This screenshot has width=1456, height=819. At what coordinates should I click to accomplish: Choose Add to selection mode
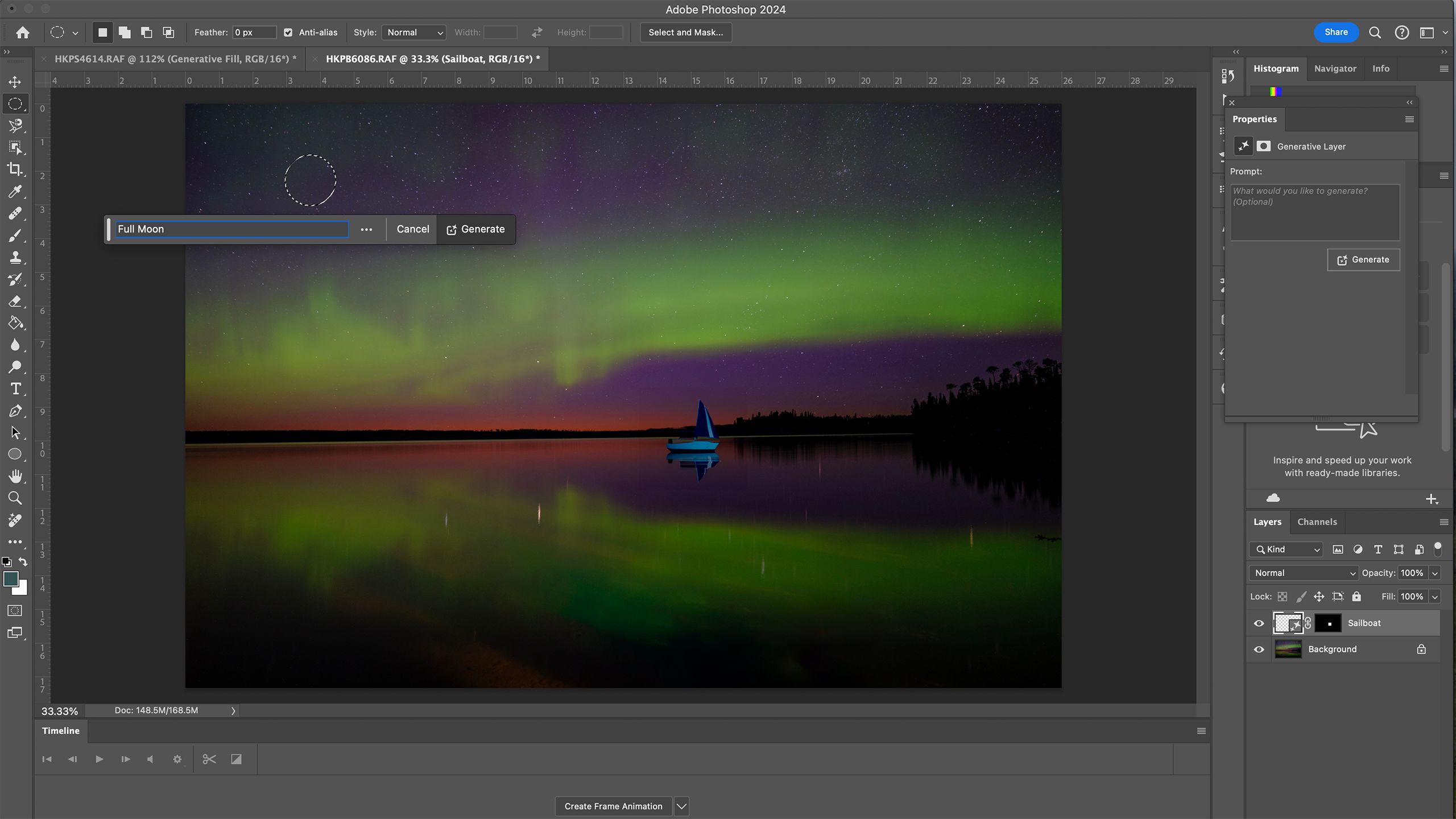point(125,32)
